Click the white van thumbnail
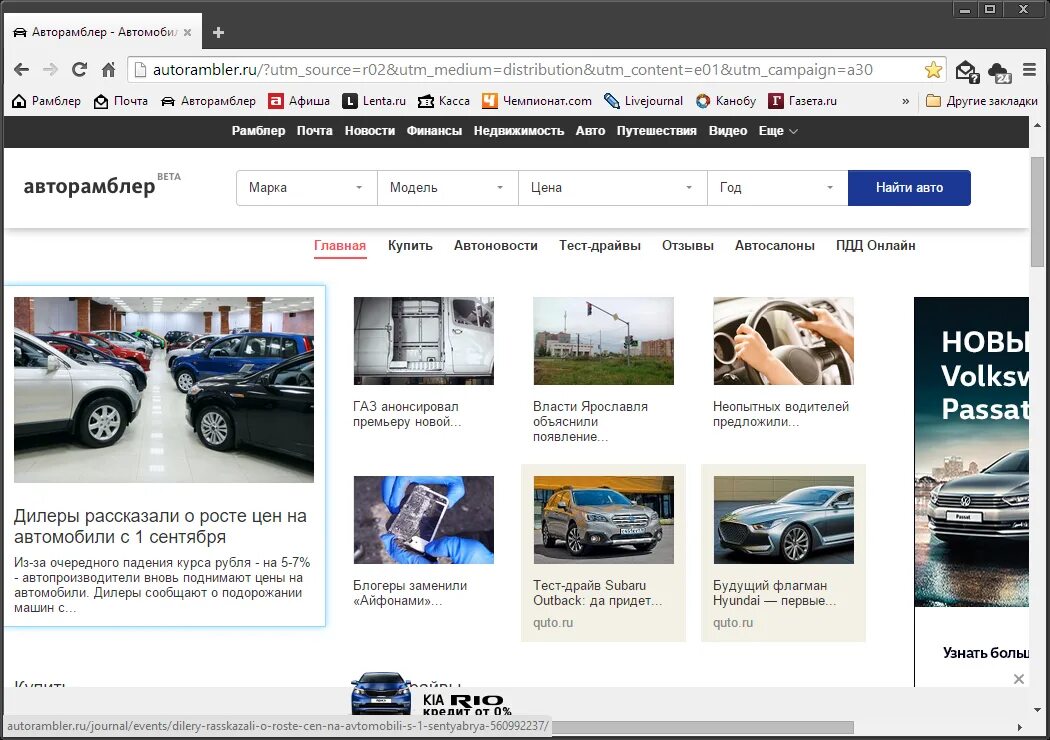The width and height of the screenshot is (1050, 740). pyautogui.click(x=424, y=341)
